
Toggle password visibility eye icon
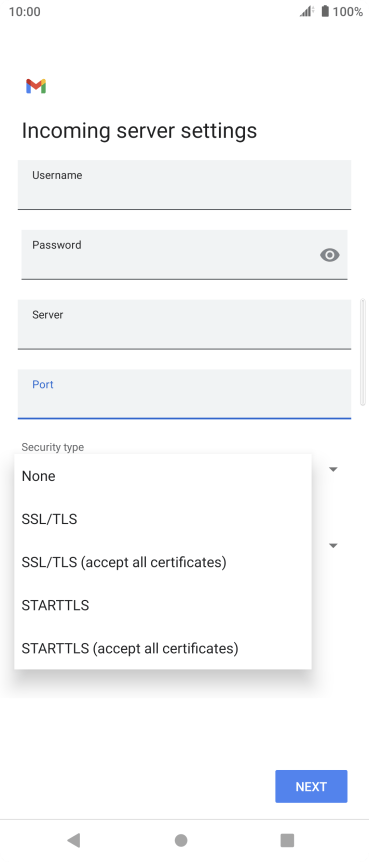coord(329,255)
